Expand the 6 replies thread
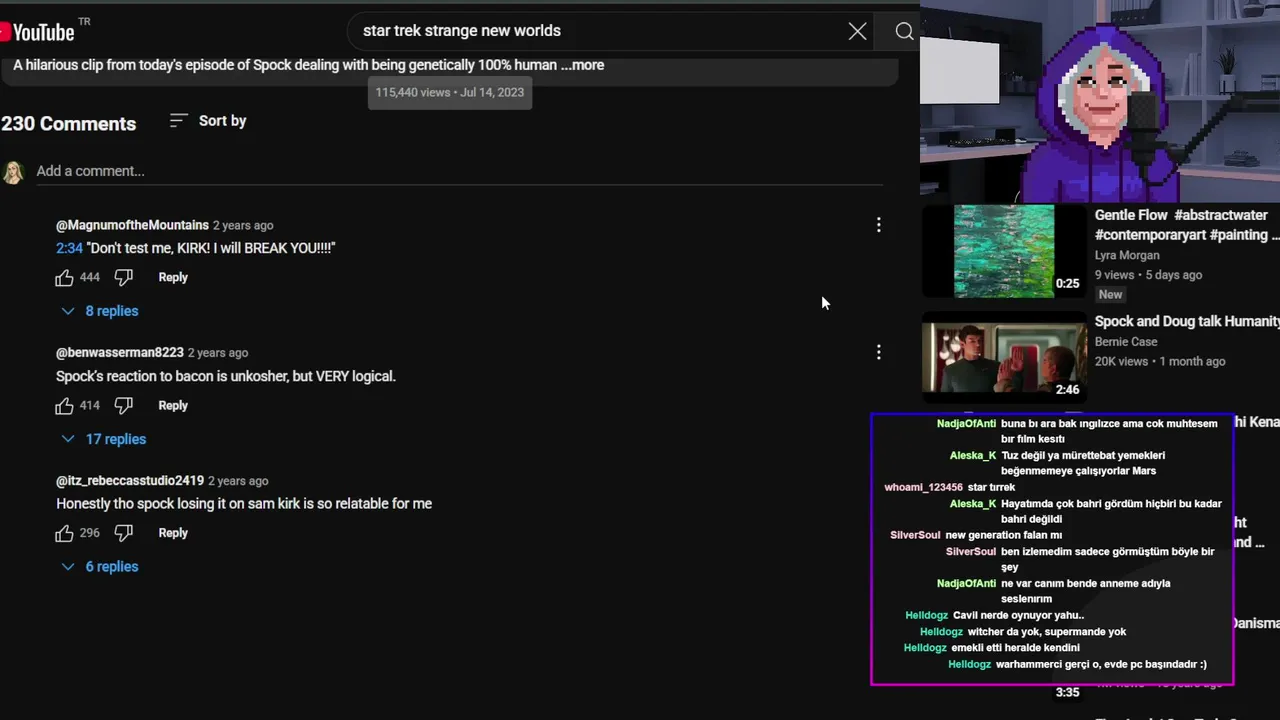 (100, 567)
